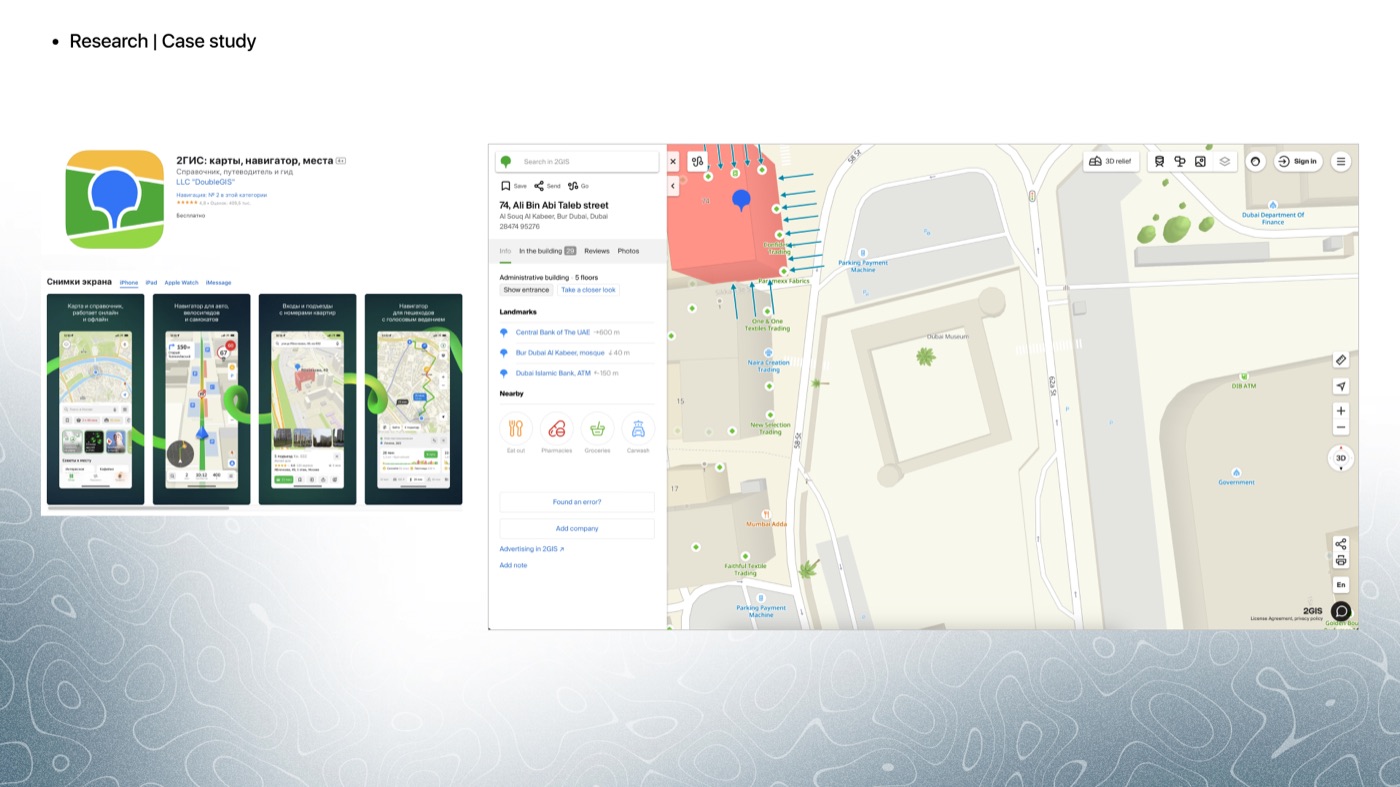Switch to the In the building tab
Viewport: 1400px width, 787px height.
(x=547, y=251)
